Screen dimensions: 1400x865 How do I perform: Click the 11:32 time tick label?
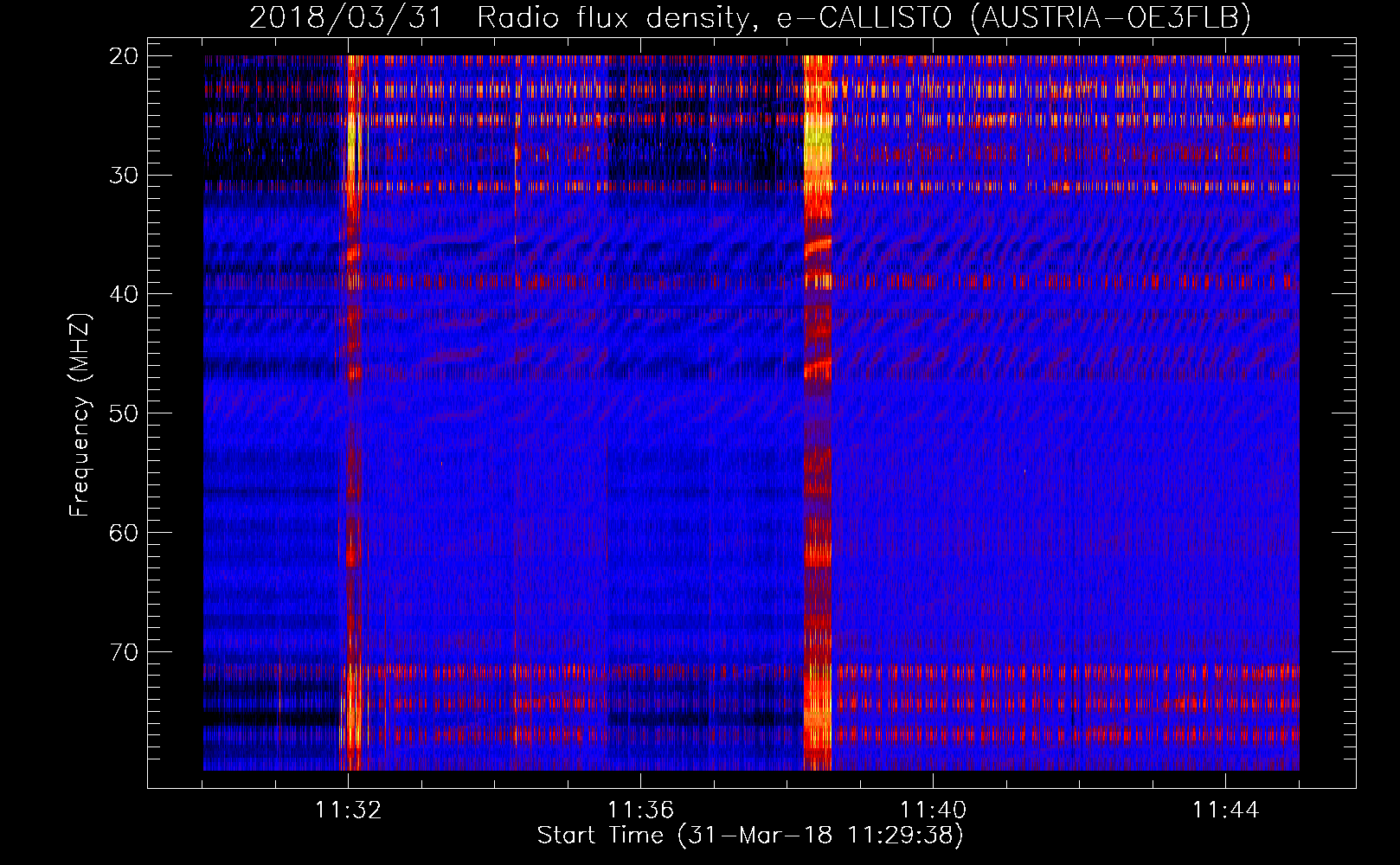349,811
